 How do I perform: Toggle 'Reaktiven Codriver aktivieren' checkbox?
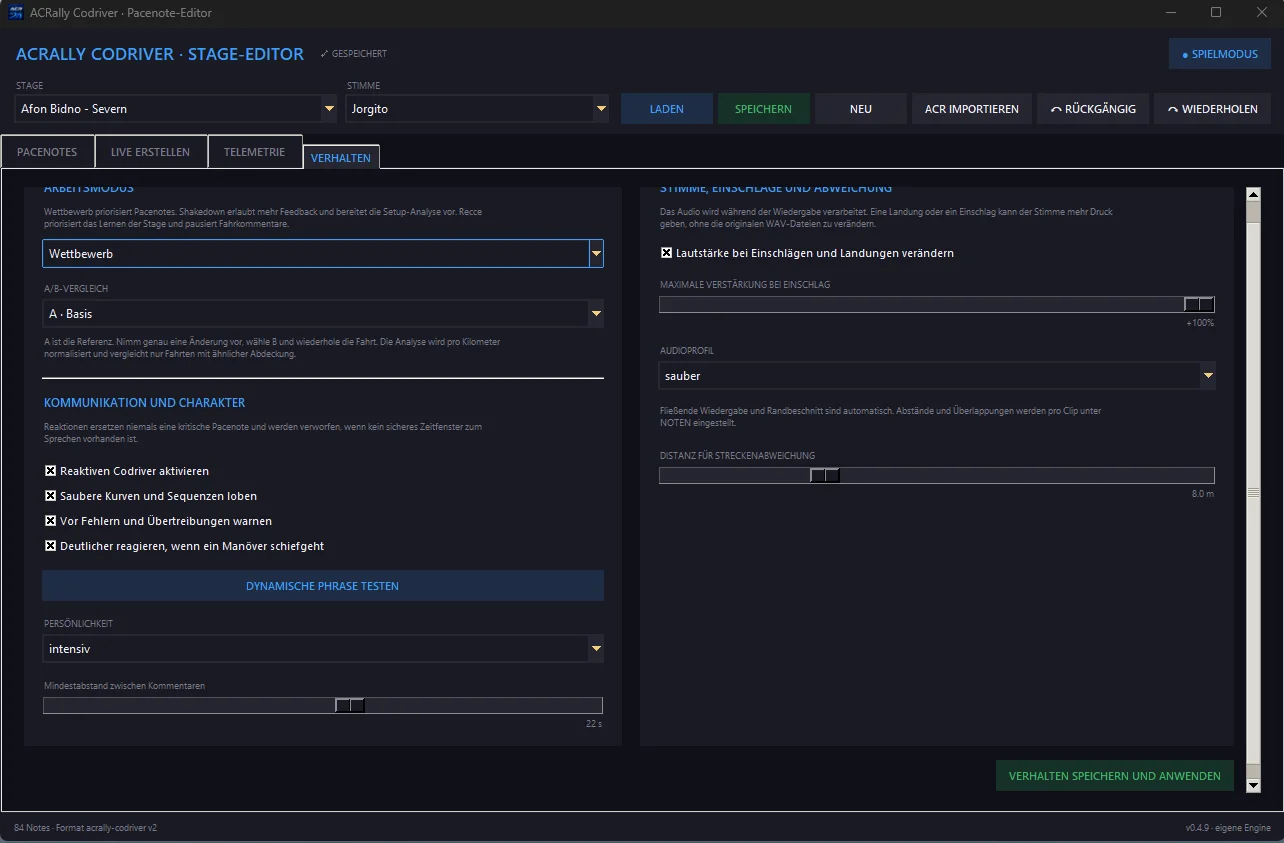tap(51, 471)
